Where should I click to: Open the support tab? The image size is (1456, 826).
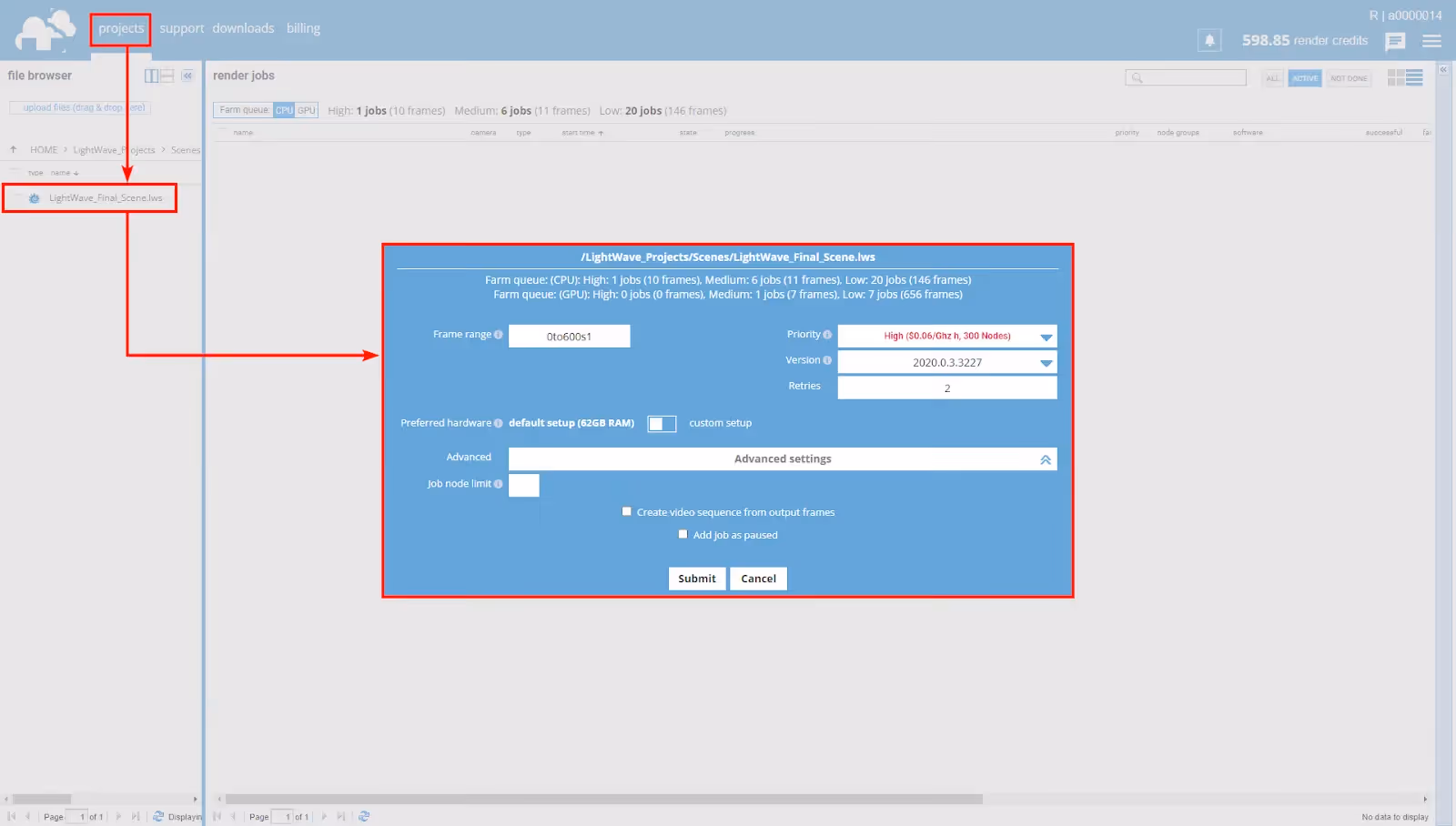[182, 28]
